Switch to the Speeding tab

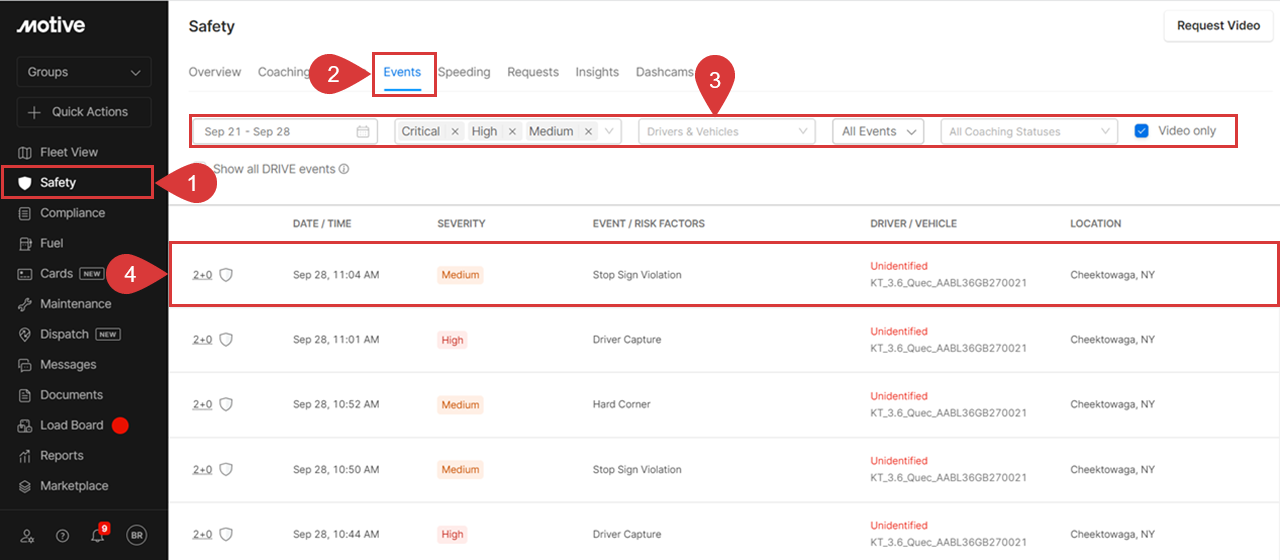click(x=464, y=72)
